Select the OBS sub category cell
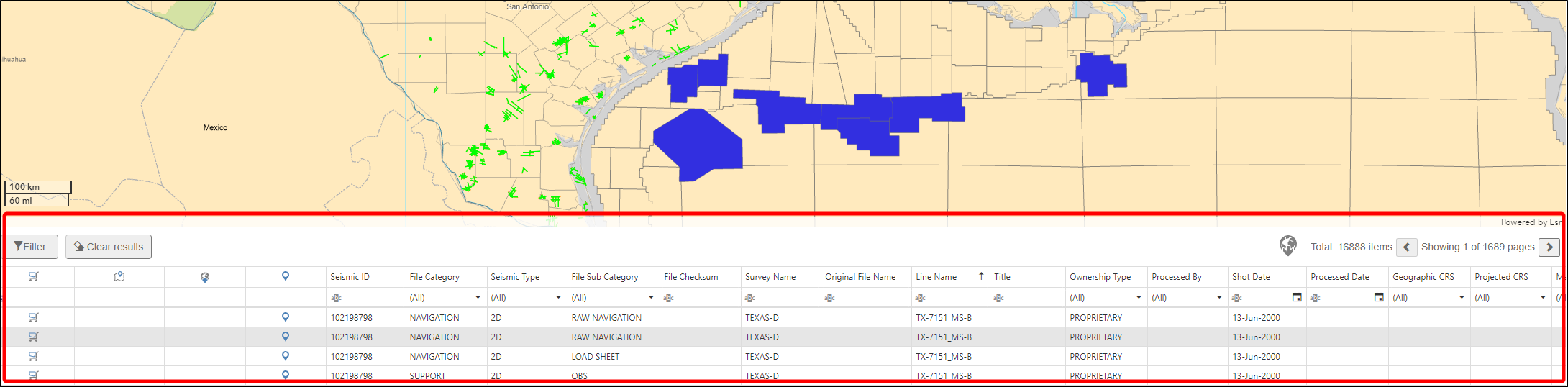 (x=614, y=375)
